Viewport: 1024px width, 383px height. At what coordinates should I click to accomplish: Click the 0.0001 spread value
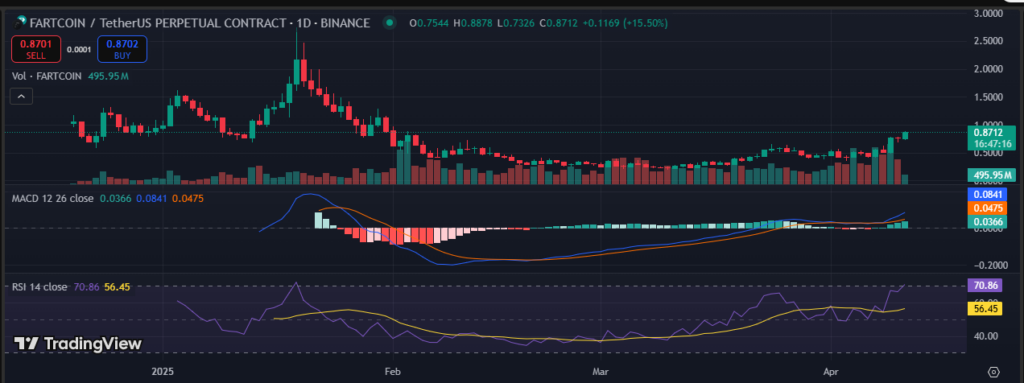click(x=79, y=50)
